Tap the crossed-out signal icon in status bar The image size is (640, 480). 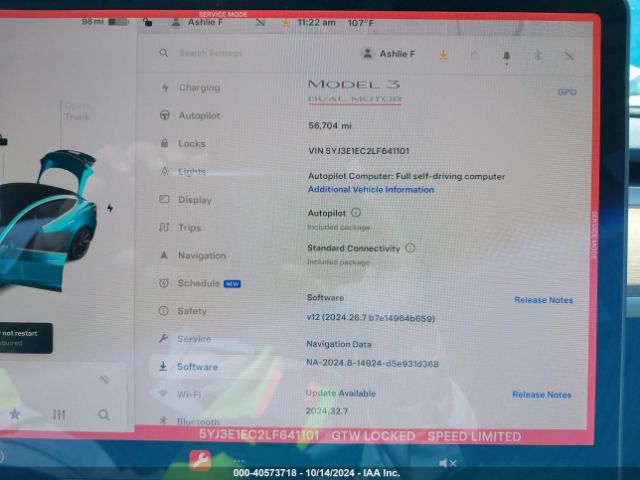tap(260, 22)
